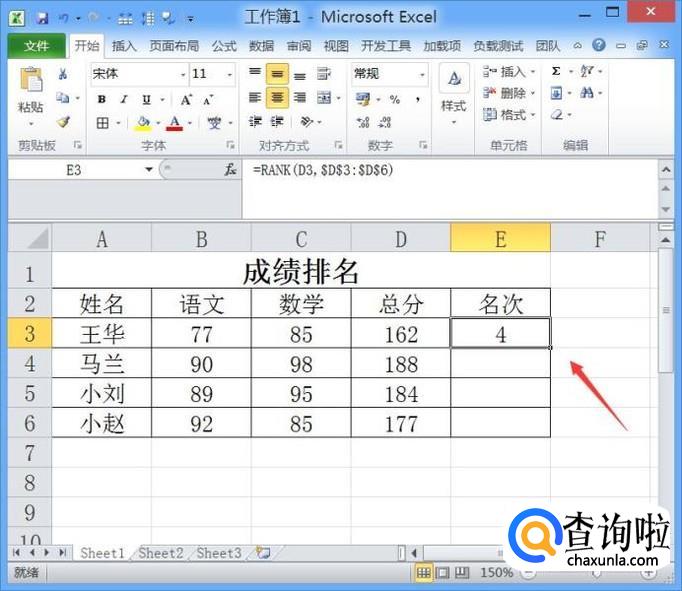This screenshot has height=591, width=682.
Task: Decrease font size with small A
Action: [208, 100]
